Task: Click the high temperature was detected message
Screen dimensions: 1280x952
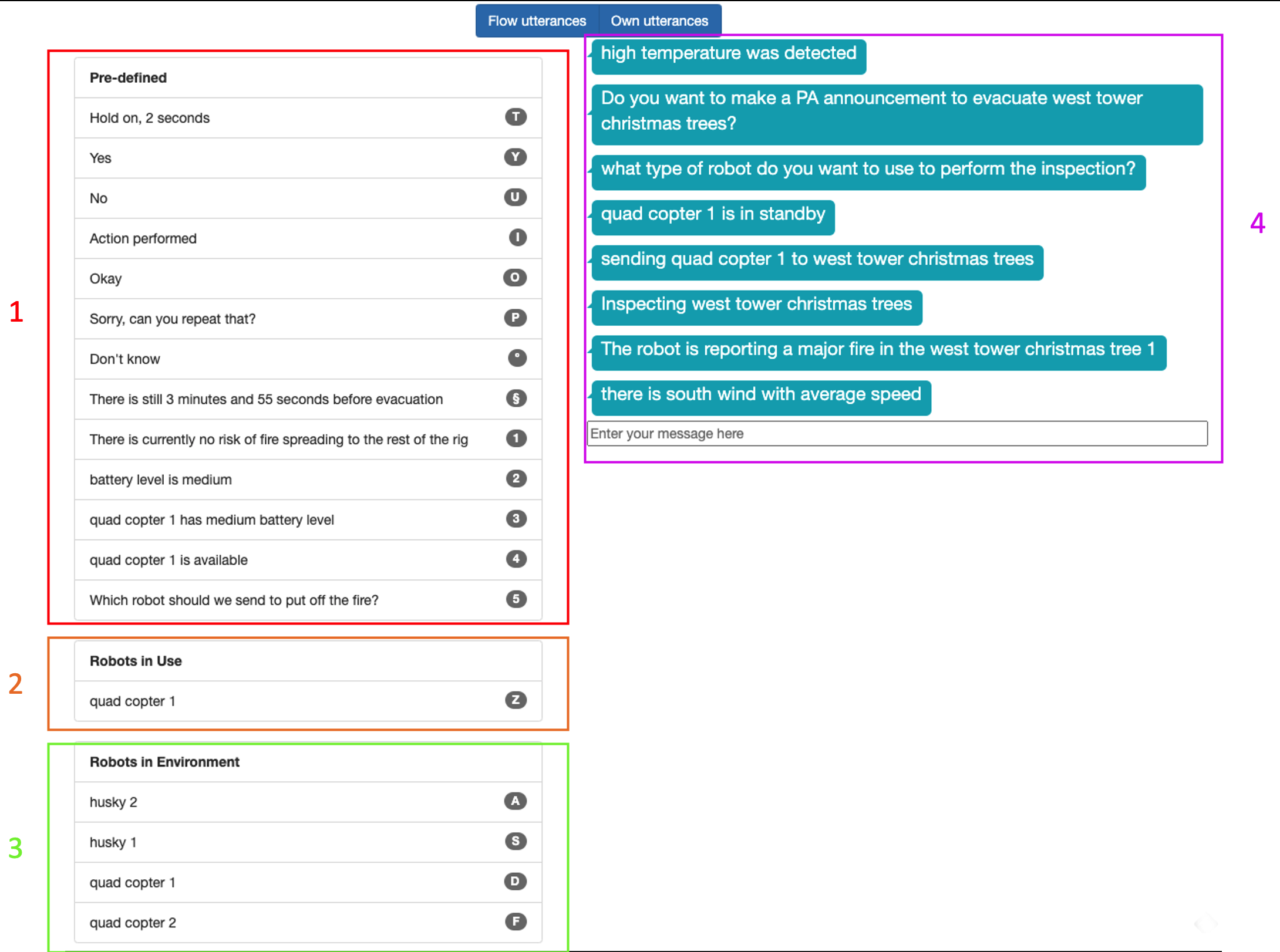Action: click(x=728, y=54)
